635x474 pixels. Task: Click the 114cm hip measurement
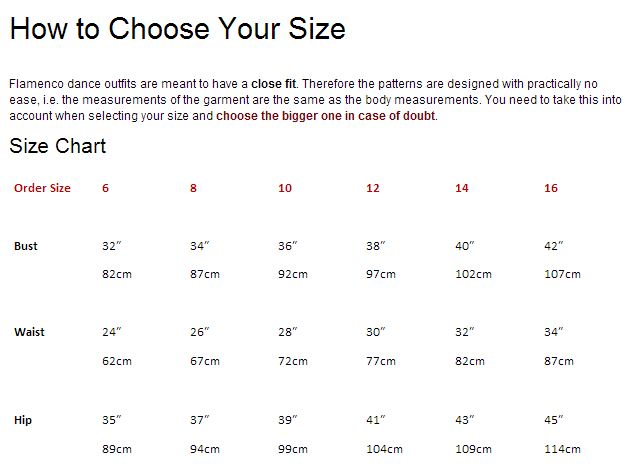[x=562, y=449]
